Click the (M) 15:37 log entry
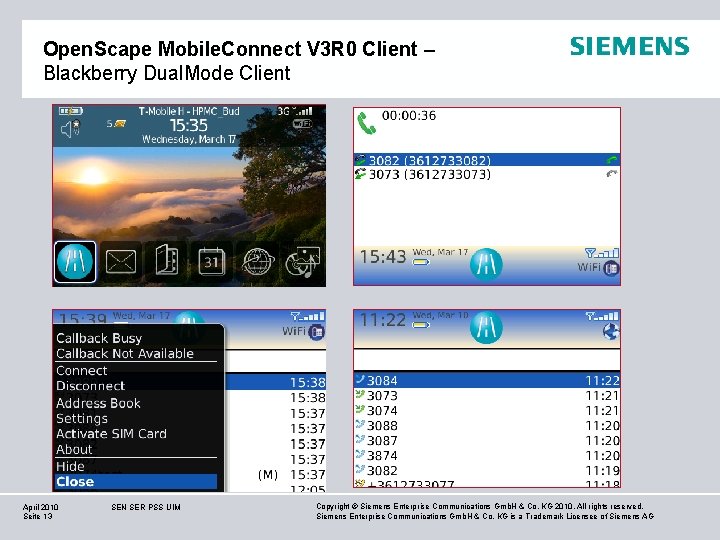This screenshot has width=720, height=540. point(276,474)
